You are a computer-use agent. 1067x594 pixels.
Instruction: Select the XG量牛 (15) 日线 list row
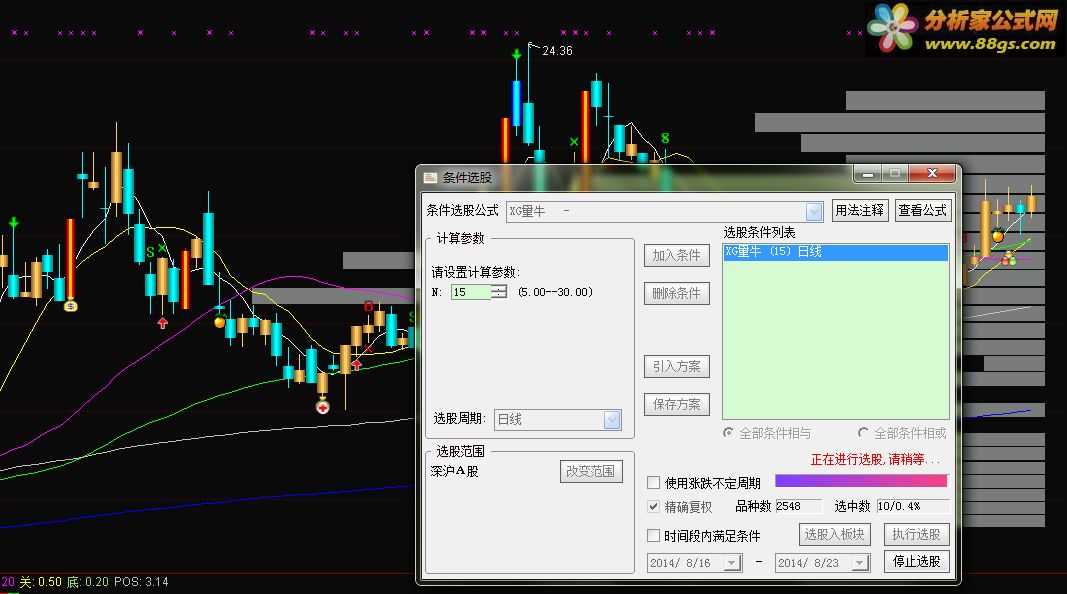tap(836, 252)
